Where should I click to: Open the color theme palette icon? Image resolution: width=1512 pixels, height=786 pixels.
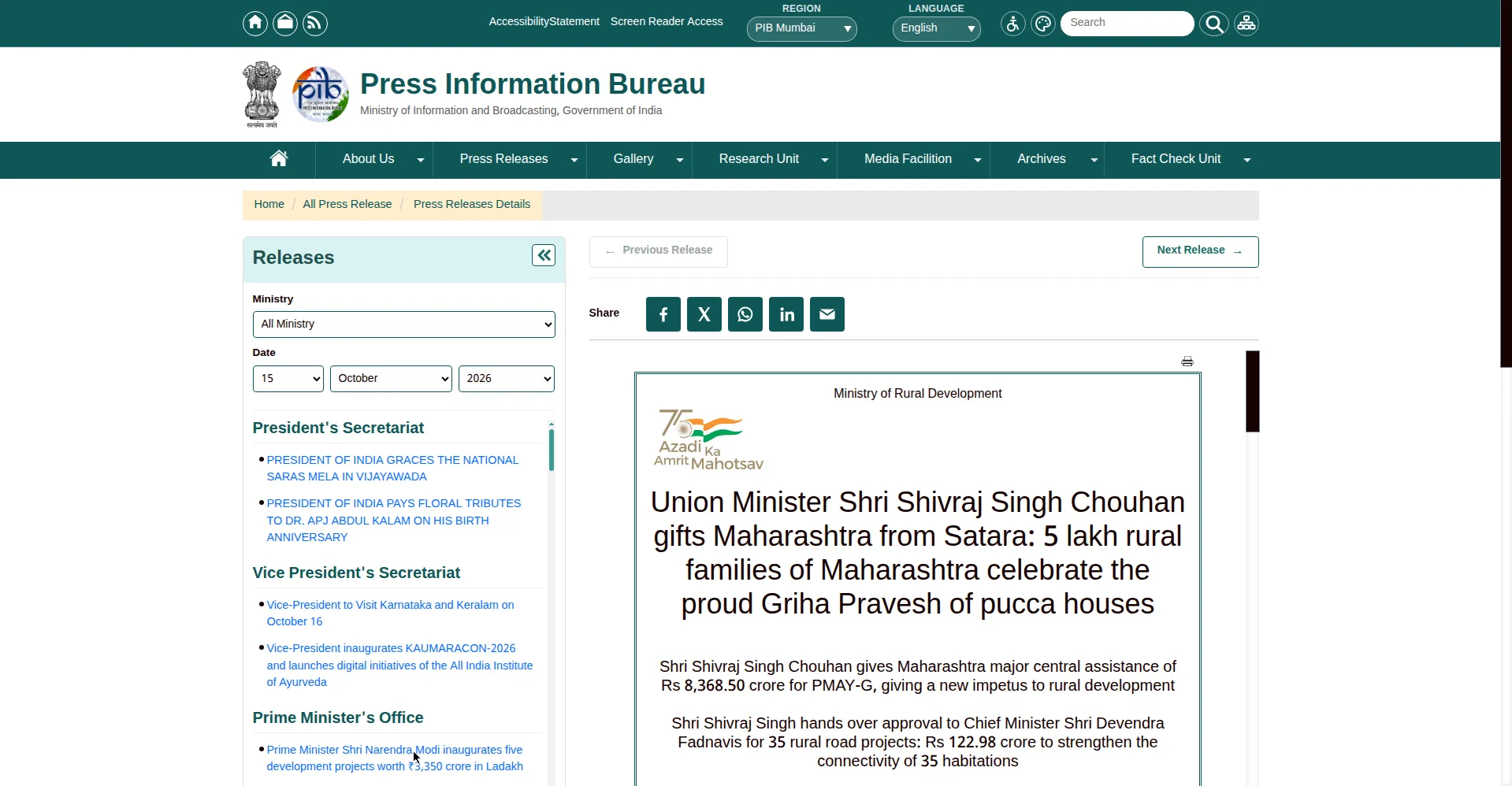1043,24
